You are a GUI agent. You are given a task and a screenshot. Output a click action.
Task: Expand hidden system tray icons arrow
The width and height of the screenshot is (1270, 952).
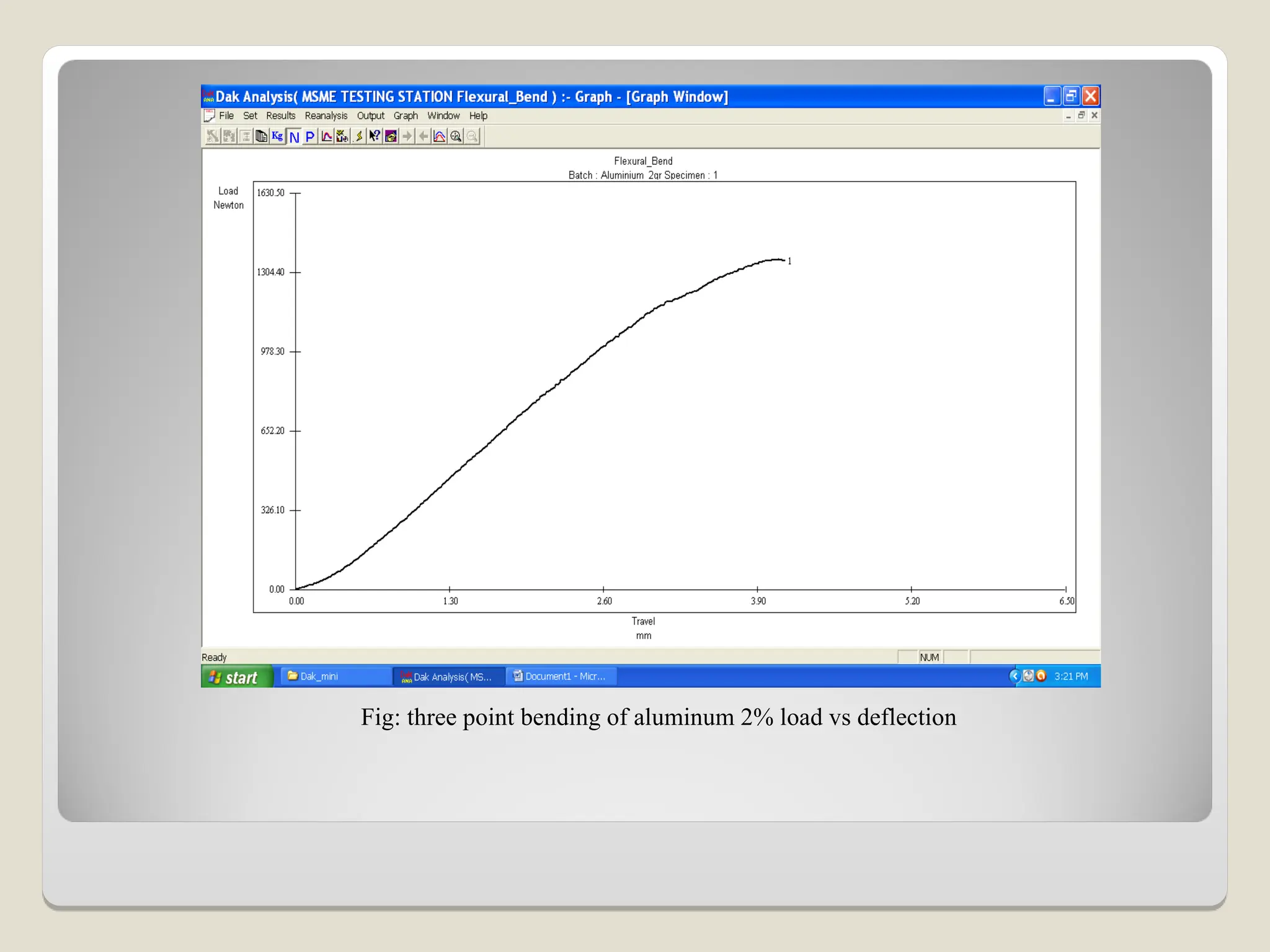(x=1015, y=676)
